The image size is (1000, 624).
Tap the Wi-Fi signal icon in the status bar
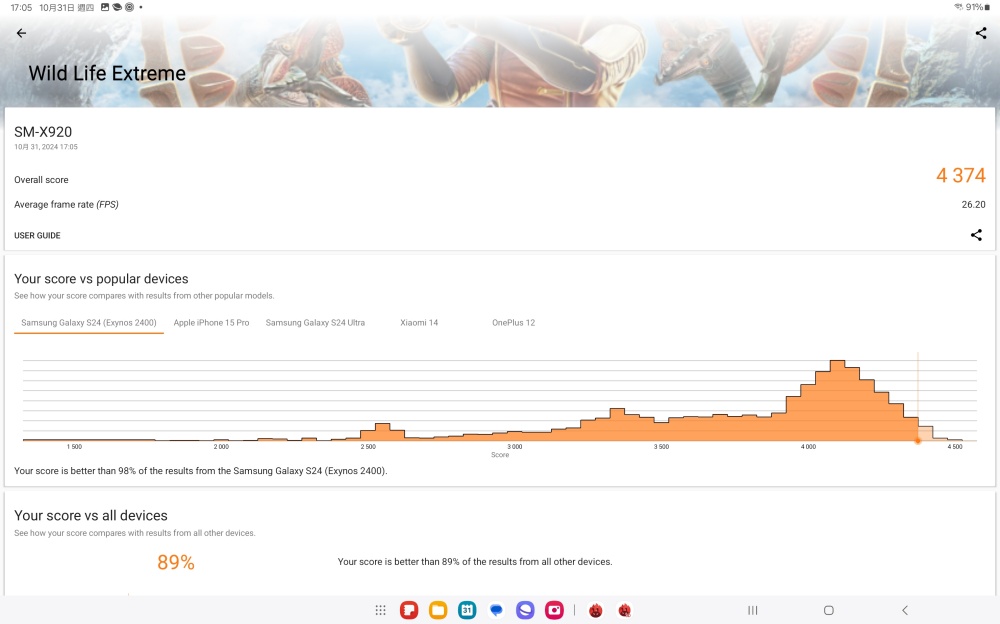click(958, 7)
